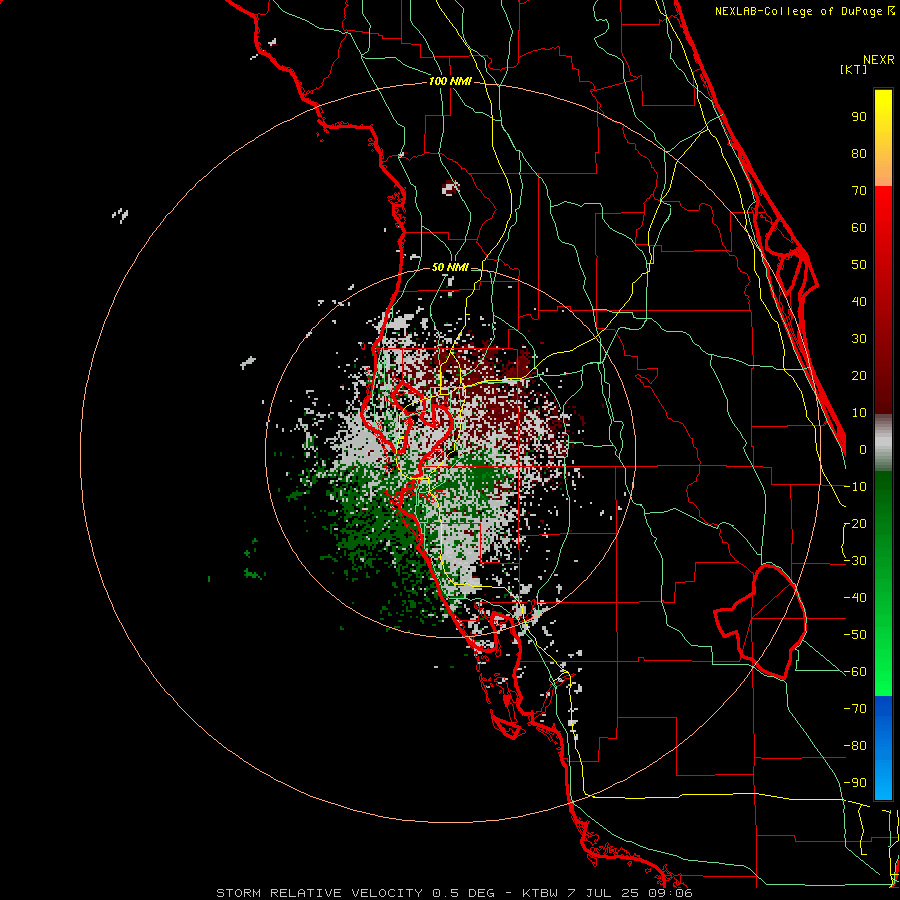Click the 70 value on the velocity scale
Viewport: 900px width, 900px height.
tap(859, 191)
